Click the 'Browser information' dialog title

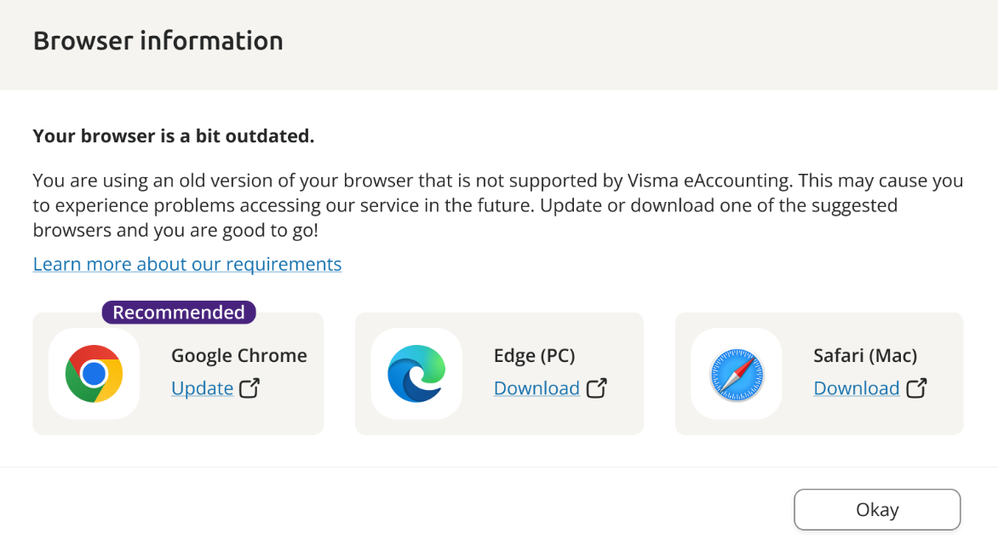coord(158,41)
